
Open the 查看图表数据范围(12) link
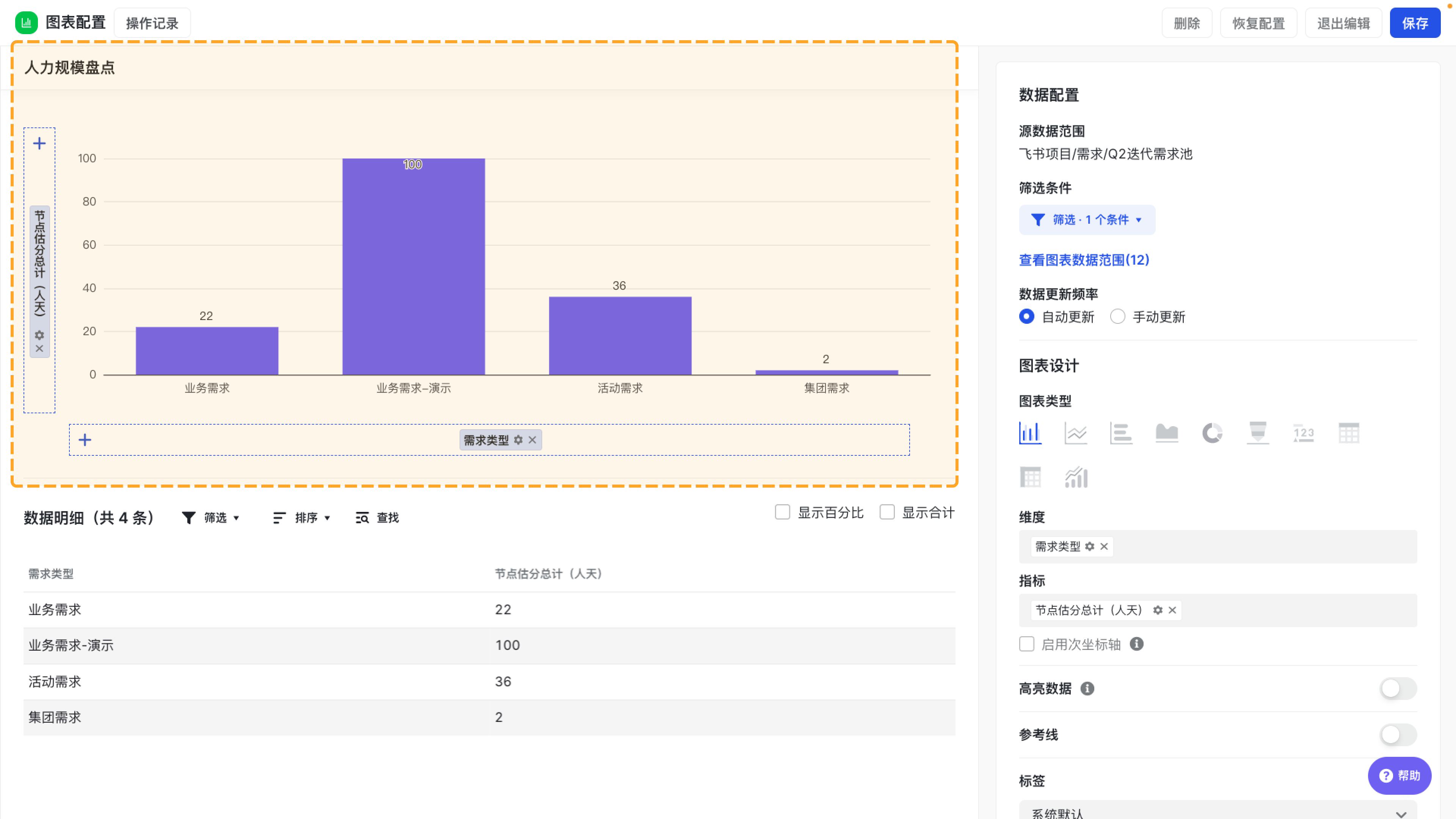(1084, 260)
